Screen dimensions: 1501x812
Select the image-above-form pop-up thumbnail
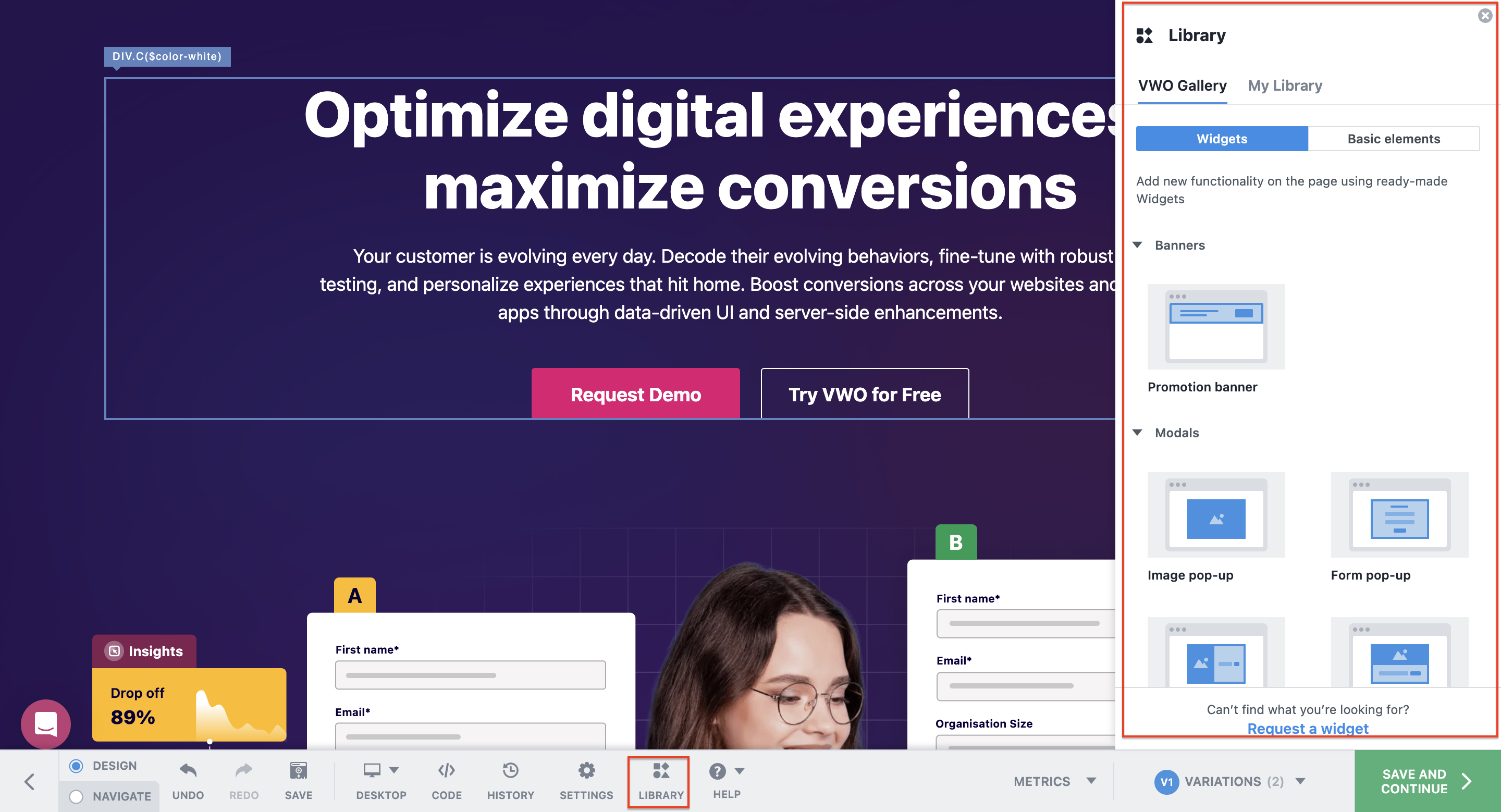click(1399, 653)
